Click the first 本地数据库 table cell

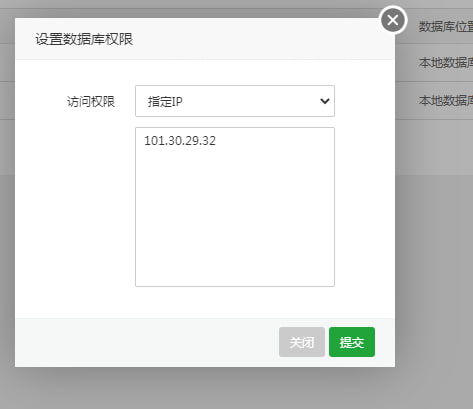click(446, 62)
